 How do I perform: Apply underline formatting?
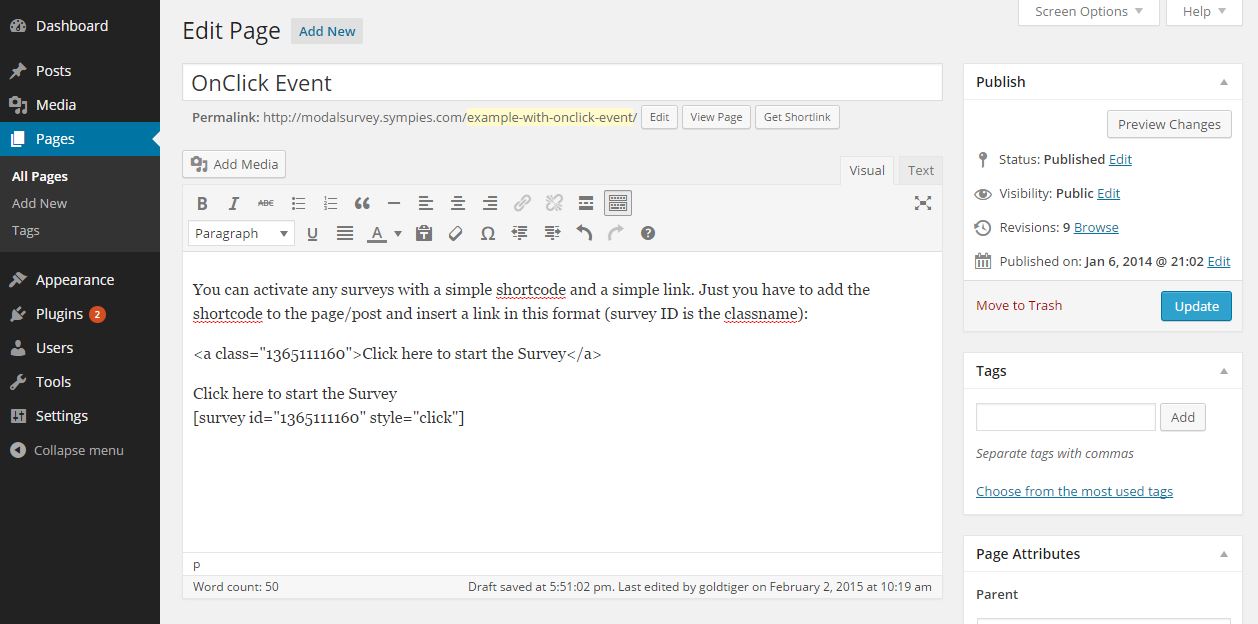pos(312,233)
